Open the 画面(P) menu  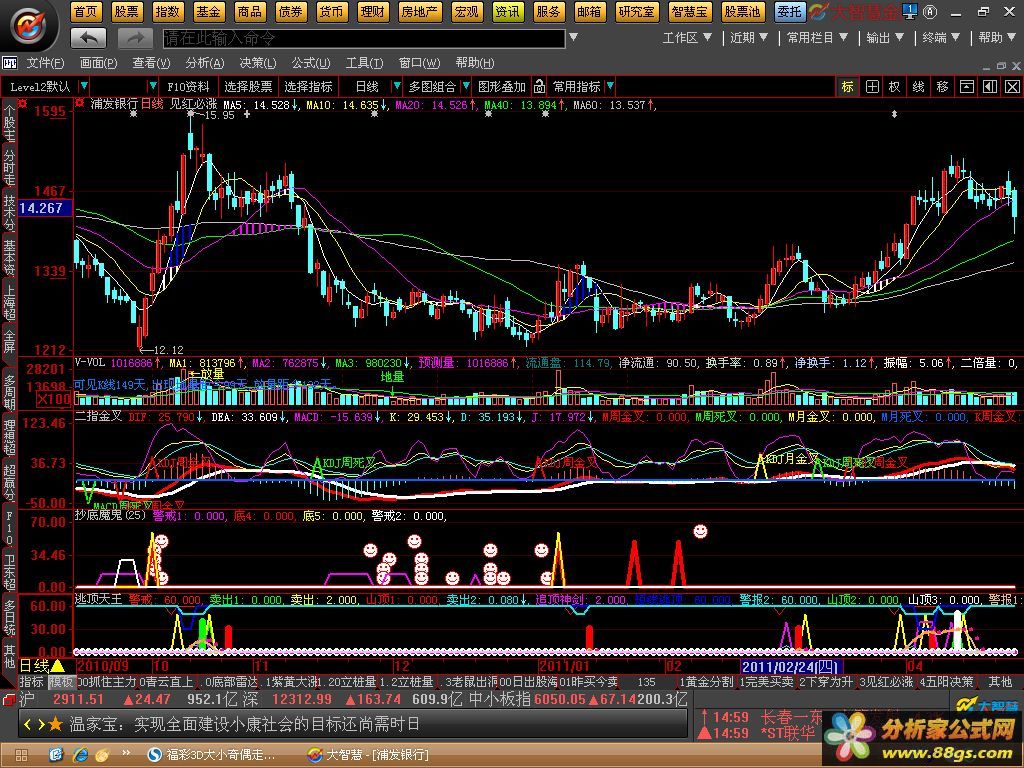99,63
